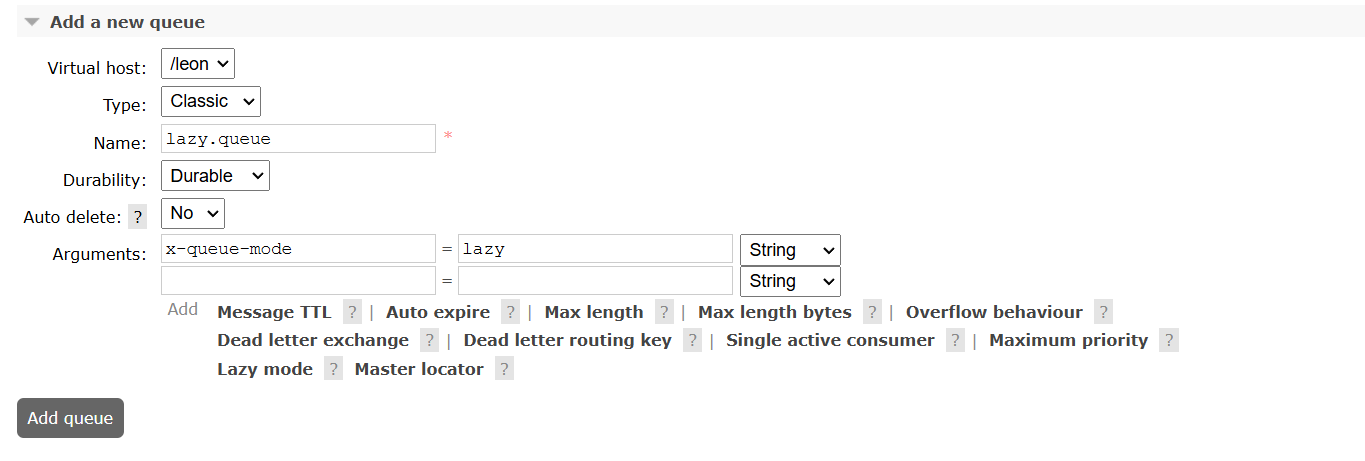
Task: Click help icon beside Single active consumer
Action: click(x=955, y=340)
